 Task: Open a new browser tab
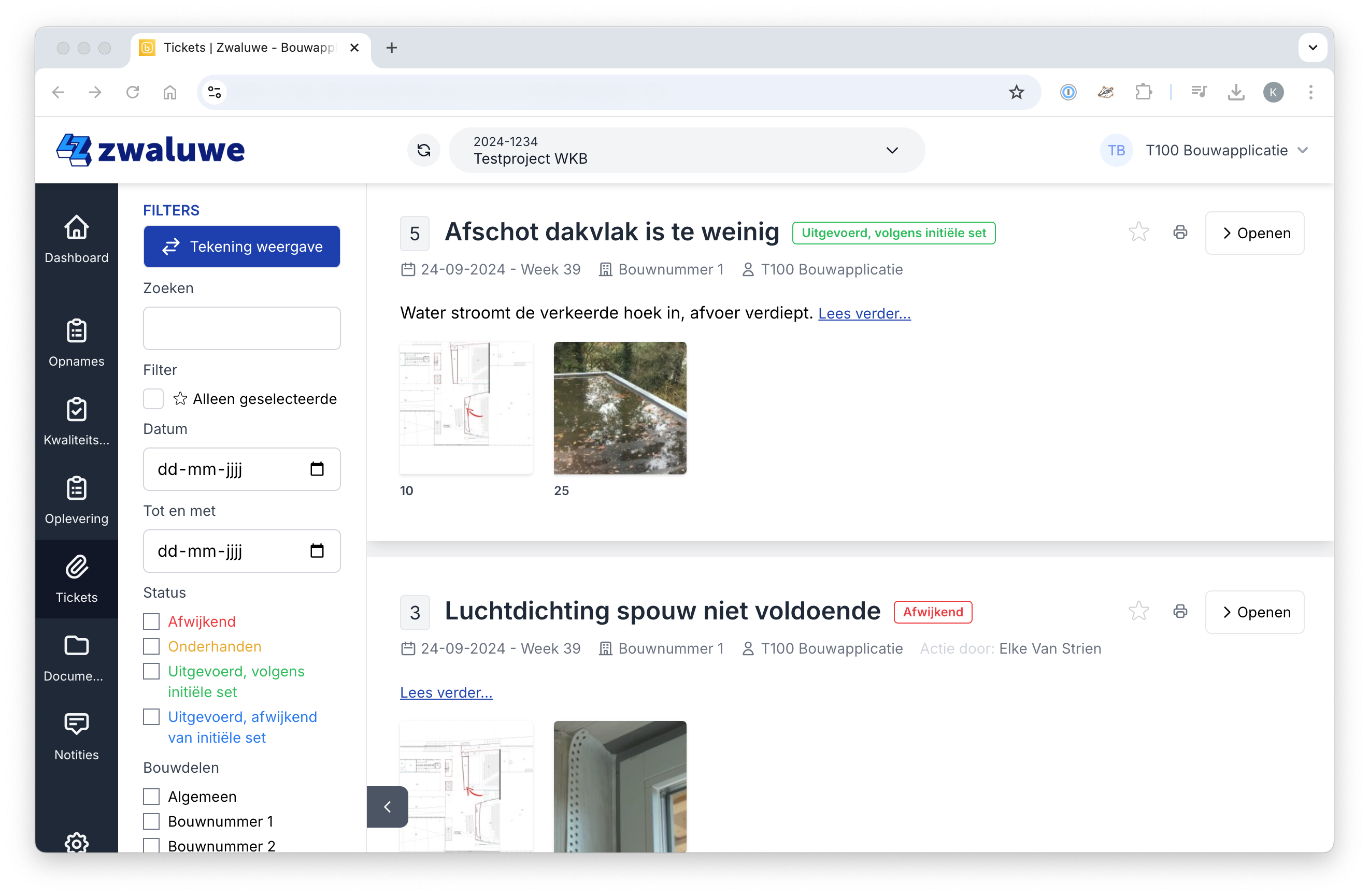[392, 48]
